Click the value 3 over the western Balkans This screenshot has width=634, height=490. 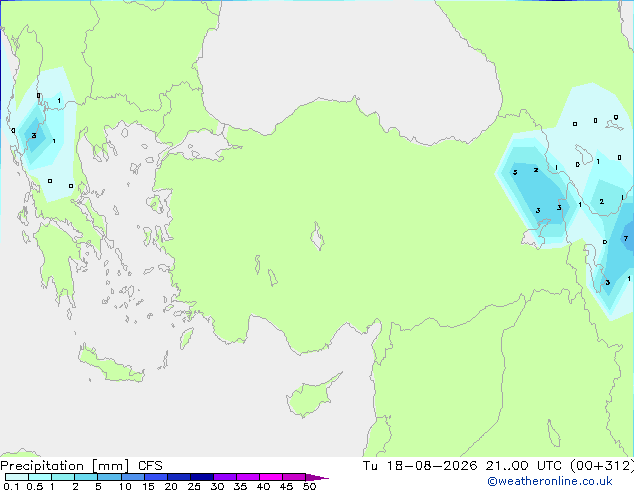tap(34, 135)
